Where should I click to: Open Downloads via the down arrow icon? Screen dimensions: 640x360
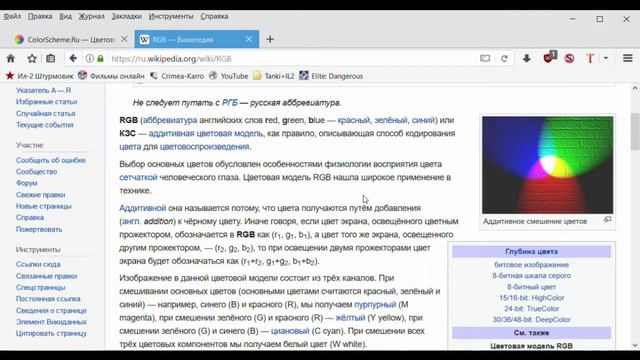pyautogui.click(x=527, y=58)
